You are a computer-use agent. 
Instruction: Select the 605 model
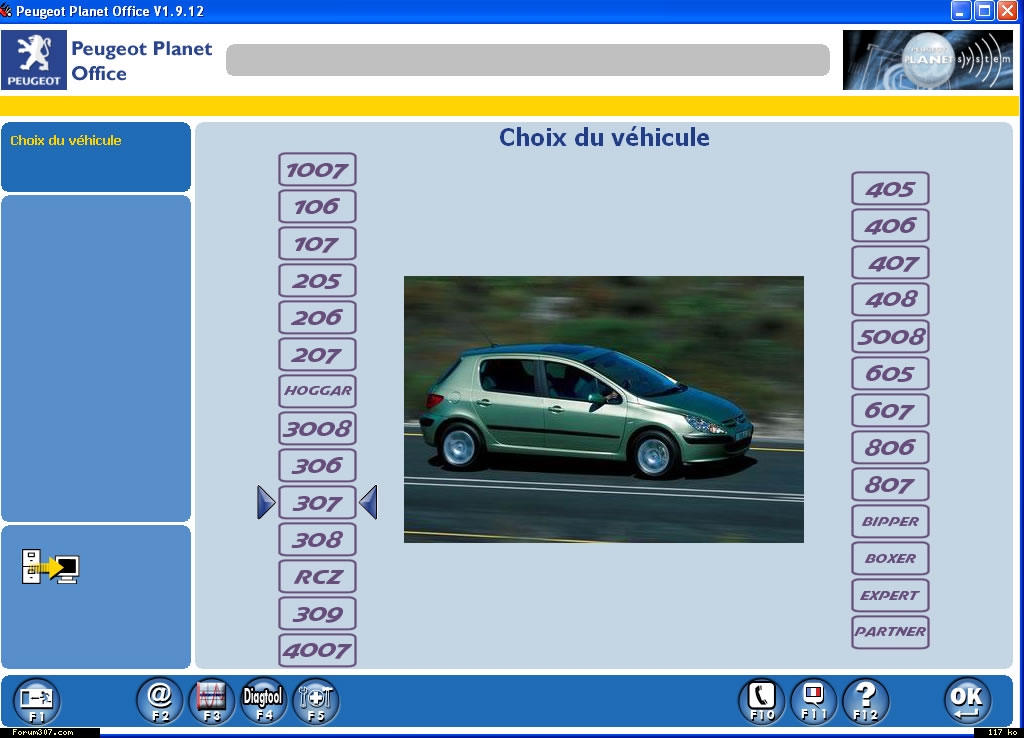[890, 374]
